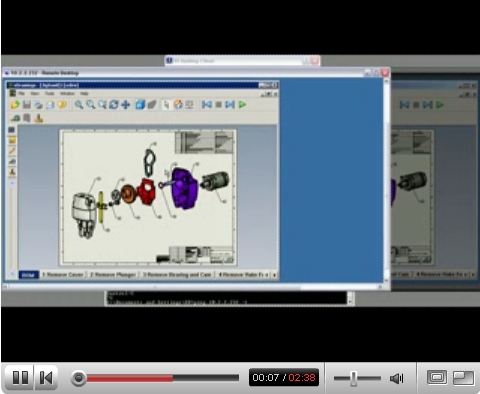Click the console window scroll down arrow
Screen dimensions: 480x394
pos(350,301)
